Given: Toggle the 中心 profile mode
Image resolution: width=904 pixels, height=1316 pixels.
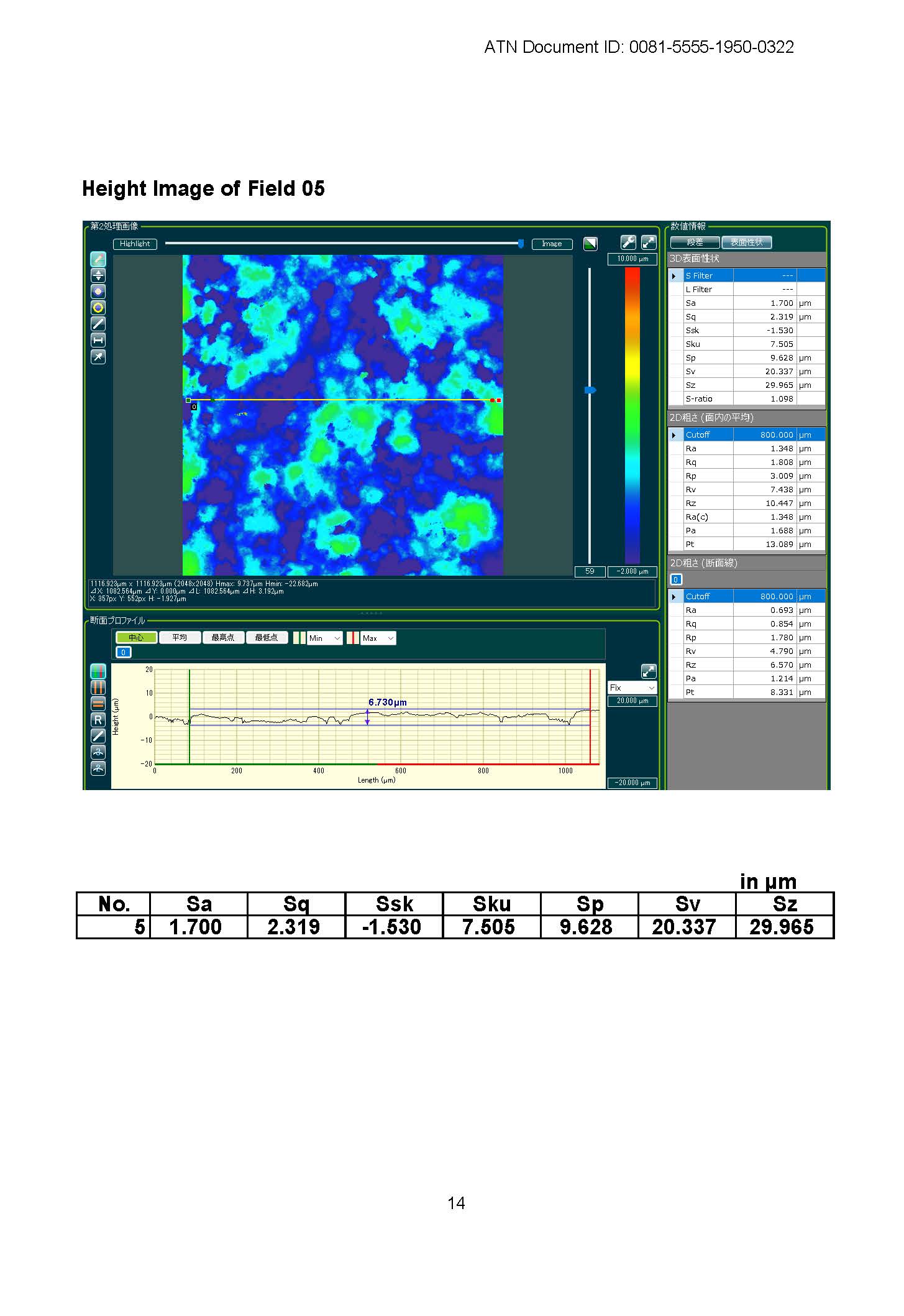Looking at the screenshot, I should pos(136,638).
